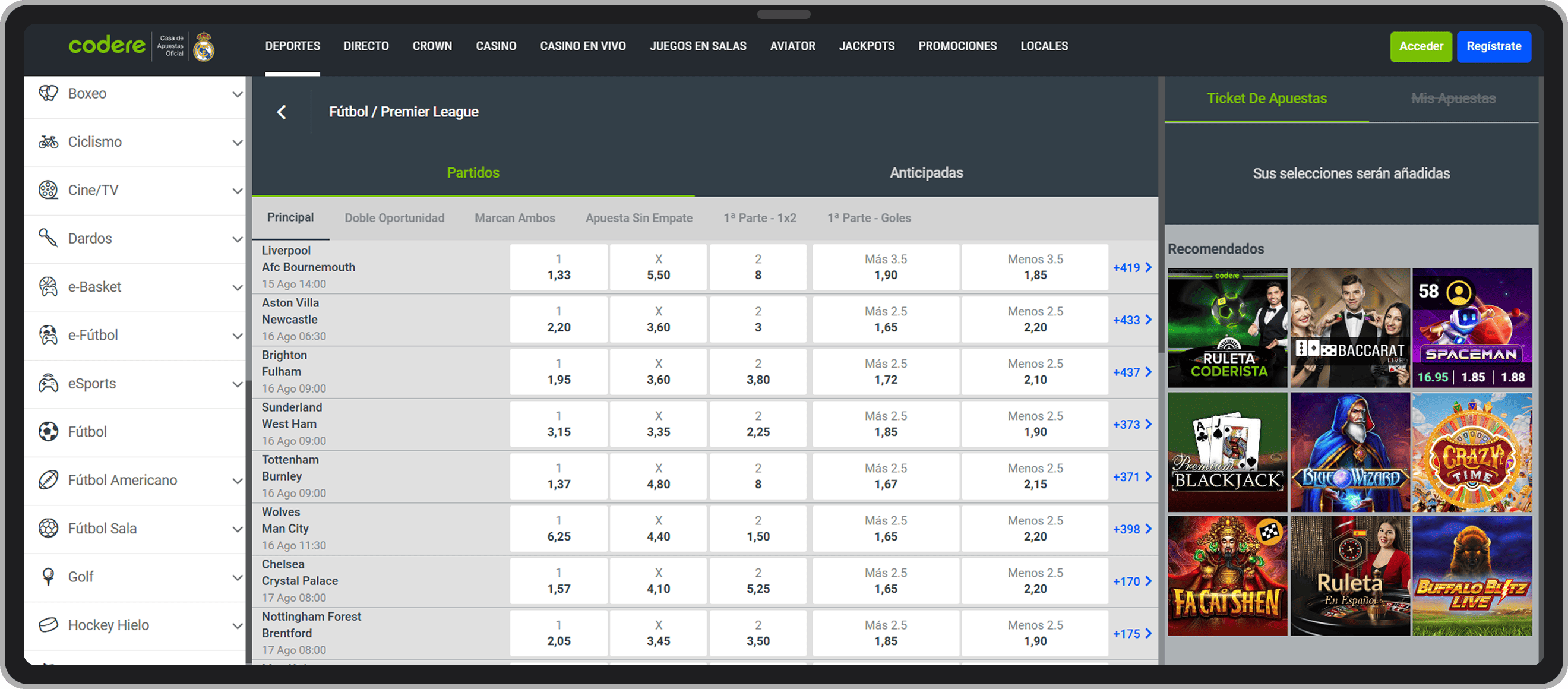Open the Baccarat Live game
The width and height of the screenshot is (1568, 689).
click(x=1349, y=327)
